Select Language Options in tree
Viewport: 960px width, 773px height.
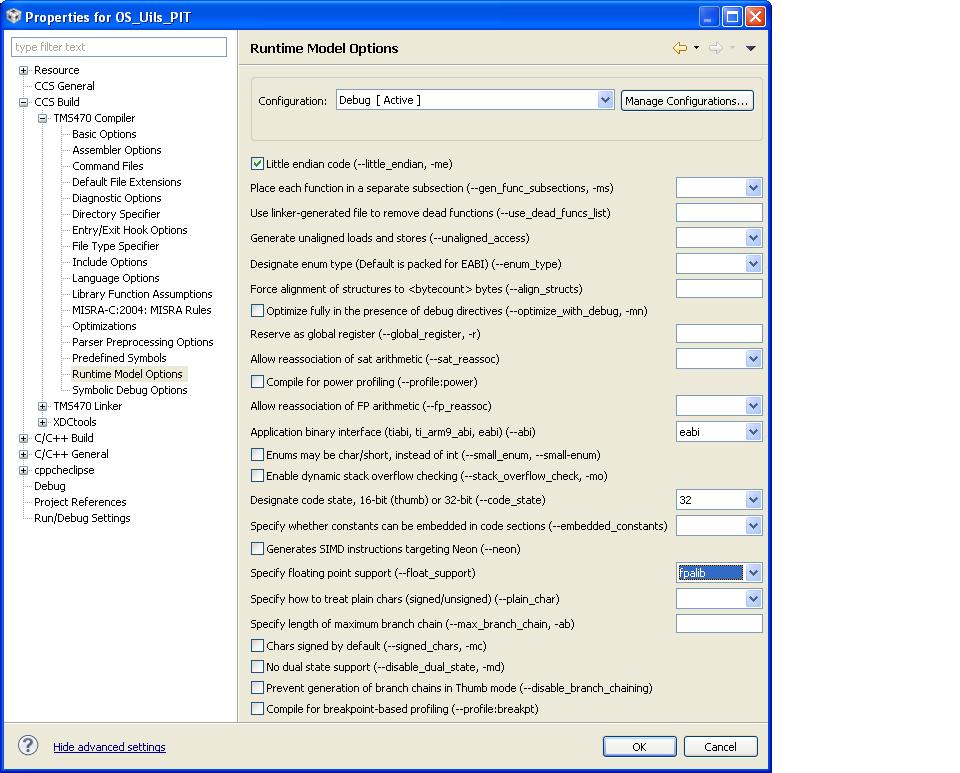click(x=116, y=278)
